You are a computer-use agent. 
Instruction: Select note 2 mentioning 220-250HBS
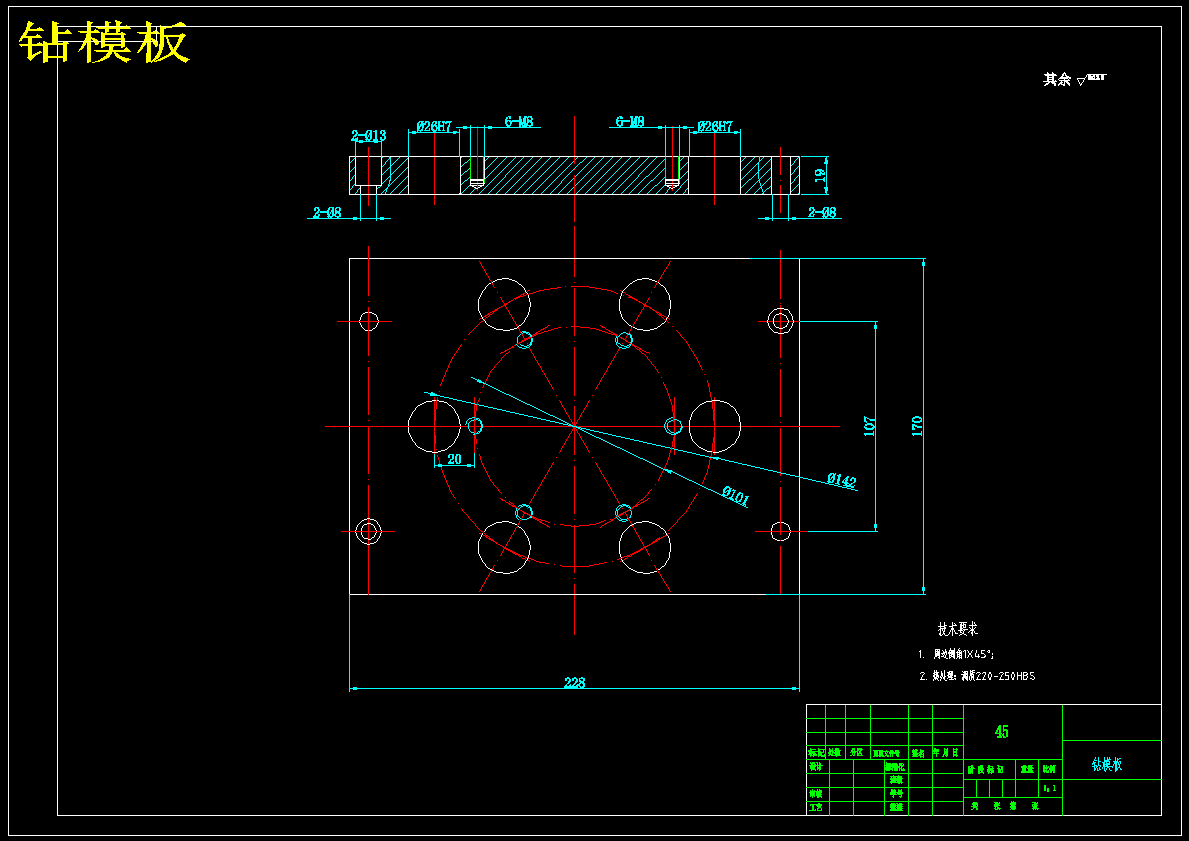pyautogui.click(x=977, y=676)
